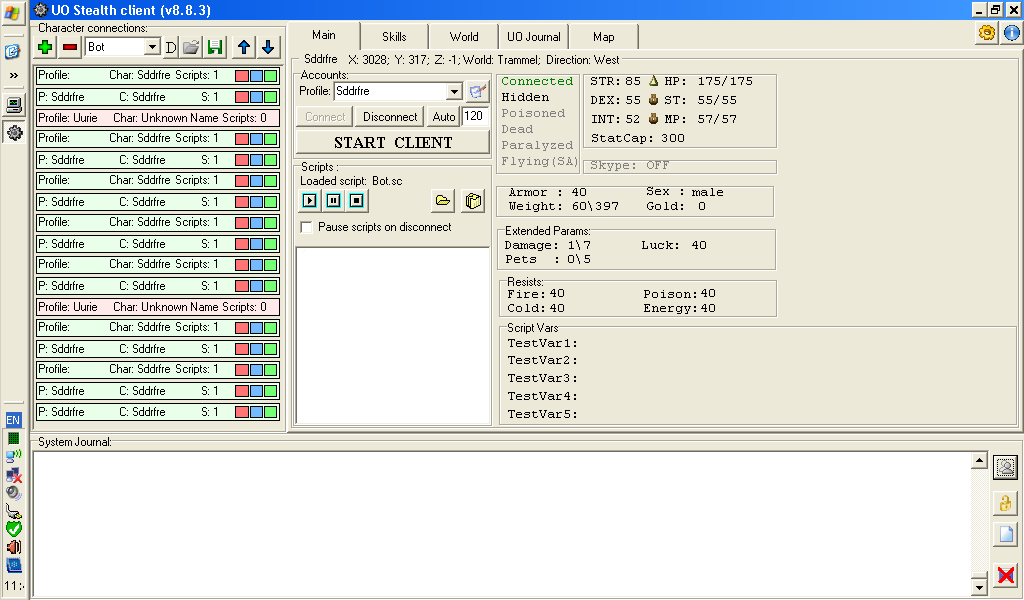Open the Profile dropdown under Accounts
The width and height of the screenshot is (1024, 600).
(x=454, y=91)
